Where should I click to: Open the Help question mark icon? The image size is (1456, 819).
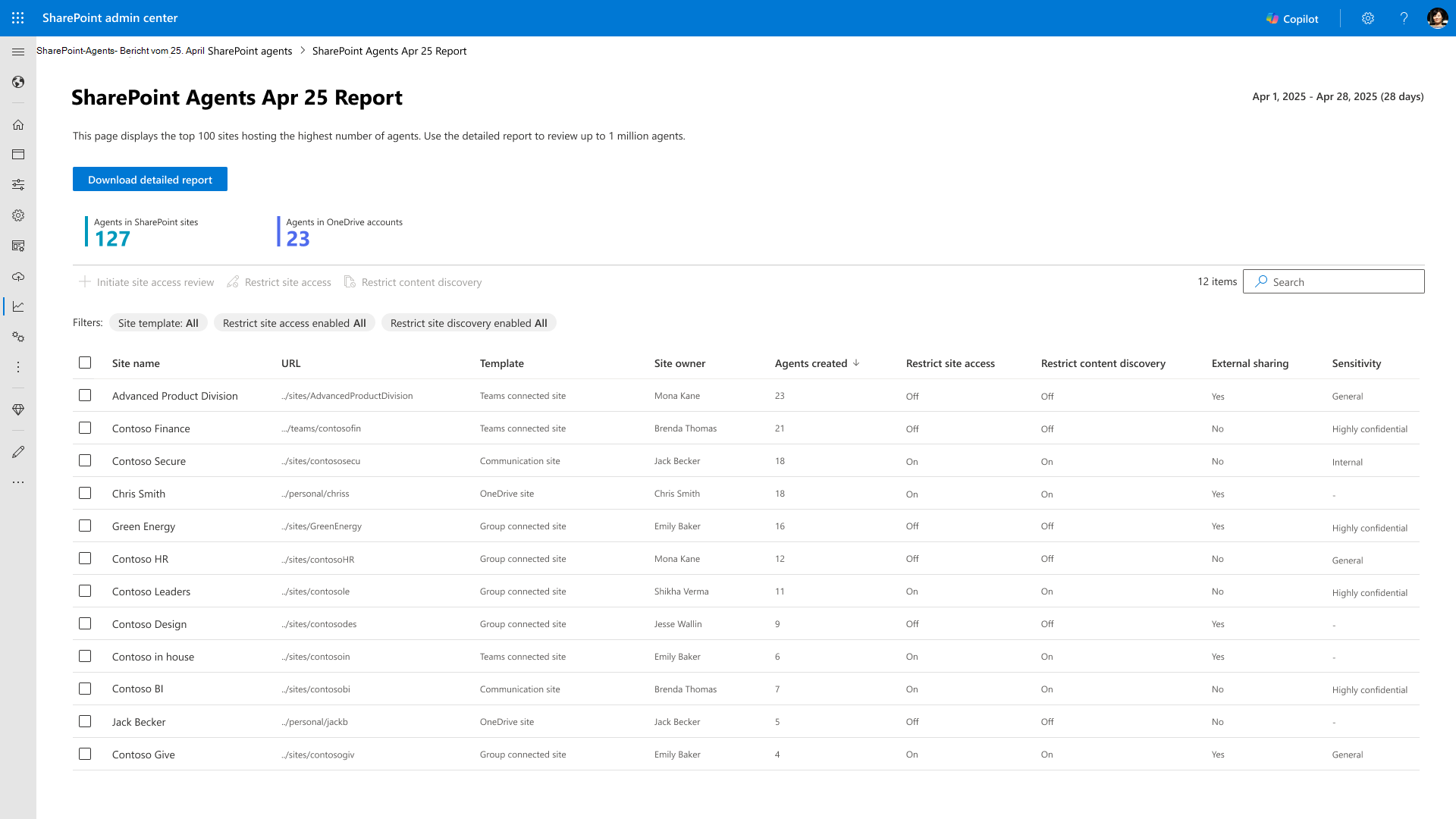point(1404,18)
